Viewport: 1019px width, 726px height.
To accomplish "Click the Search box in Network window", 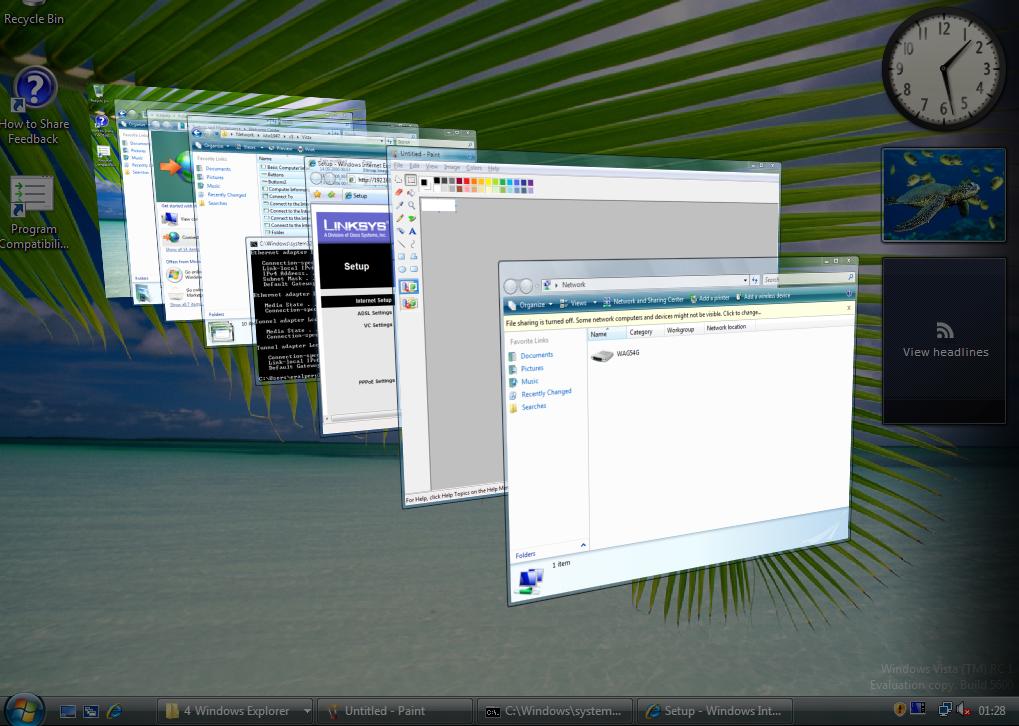I will click(808, 278).
